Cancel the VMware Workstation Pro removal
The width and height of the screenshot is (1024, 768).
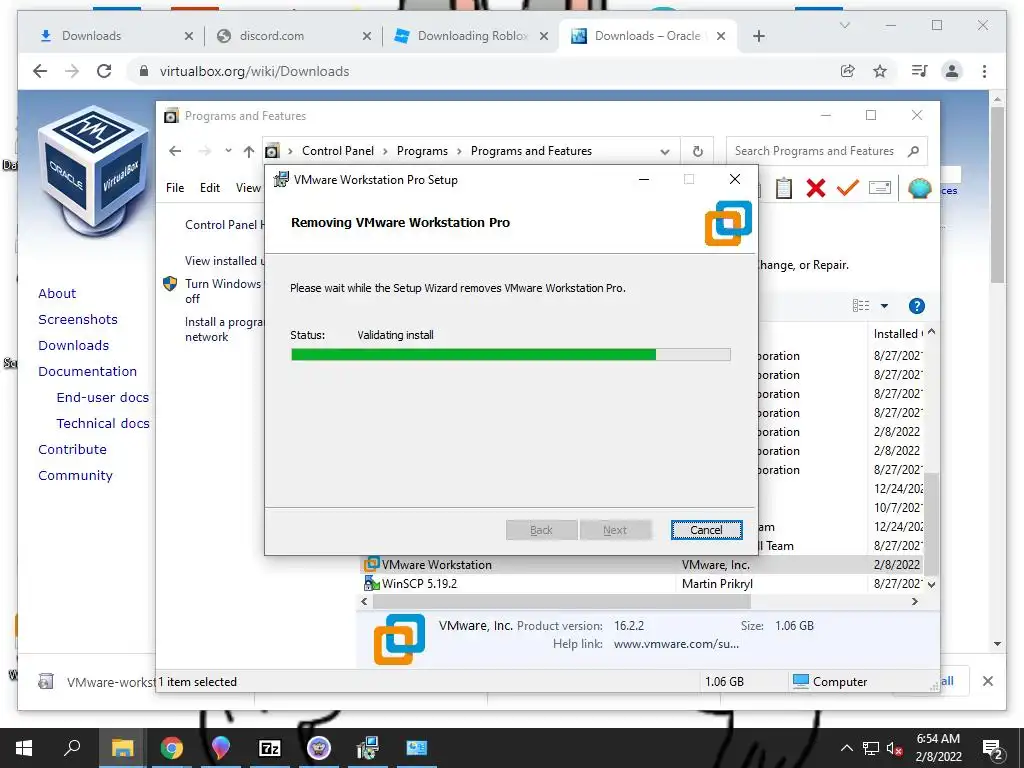pyautogui.click(x=706, y=530)
